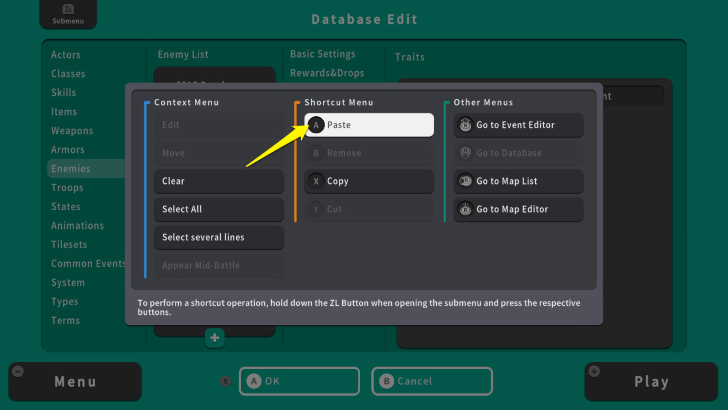Open the ZL Submenu button
Screen dimensions: 728x410
[x=68, y=14]
